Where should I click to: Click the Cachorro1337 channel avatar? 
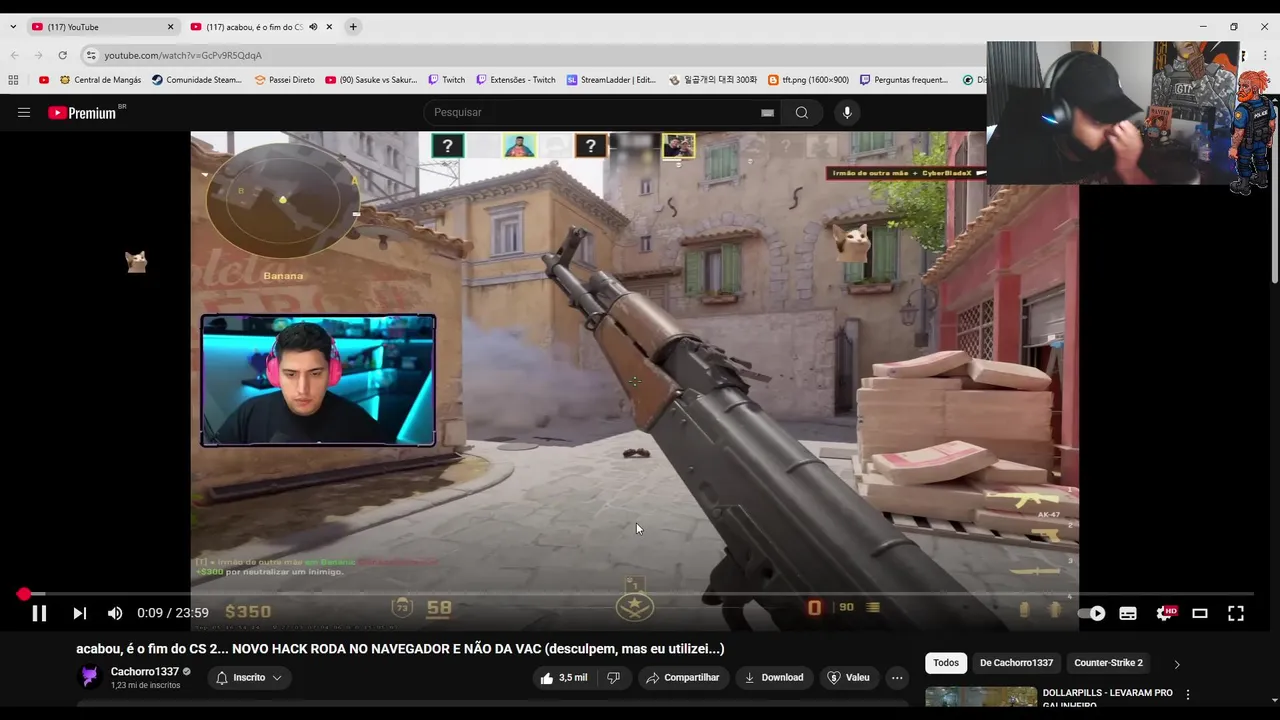(90, 677)
